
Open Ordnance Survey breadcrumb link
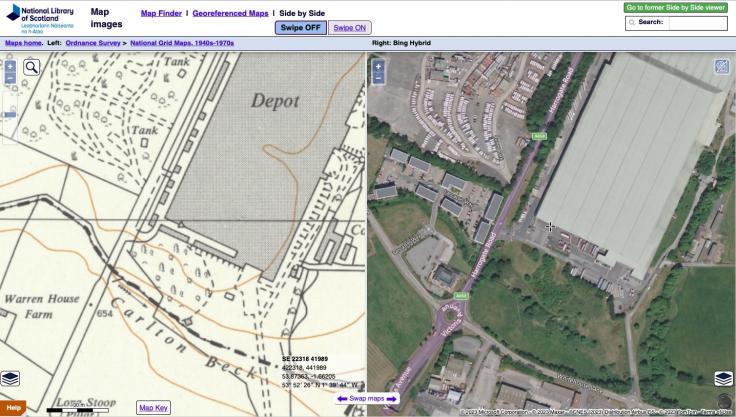(92, 44)
